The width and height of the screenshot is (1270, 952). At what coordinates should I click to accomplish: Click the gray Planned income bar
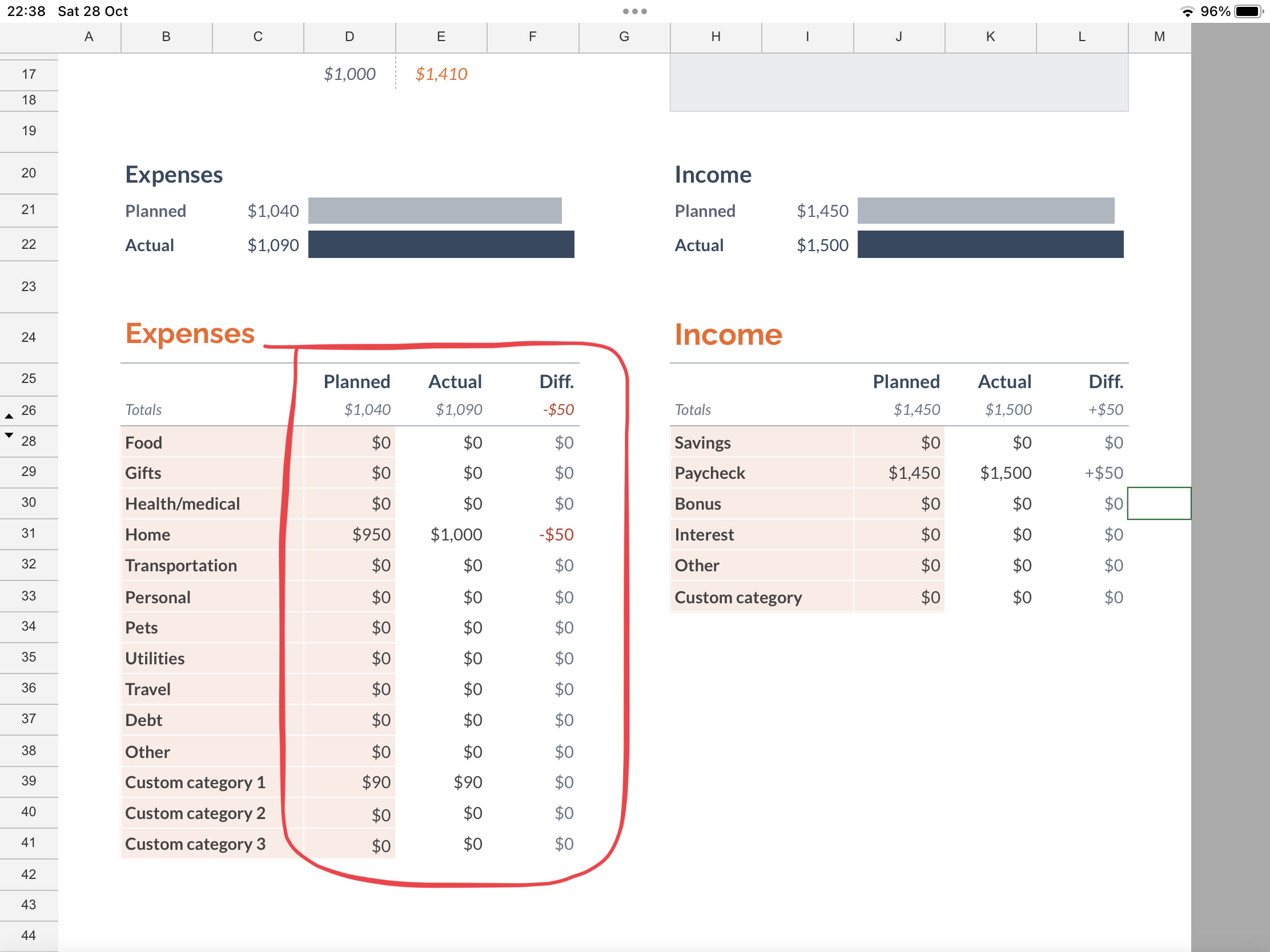coord(985,211)
